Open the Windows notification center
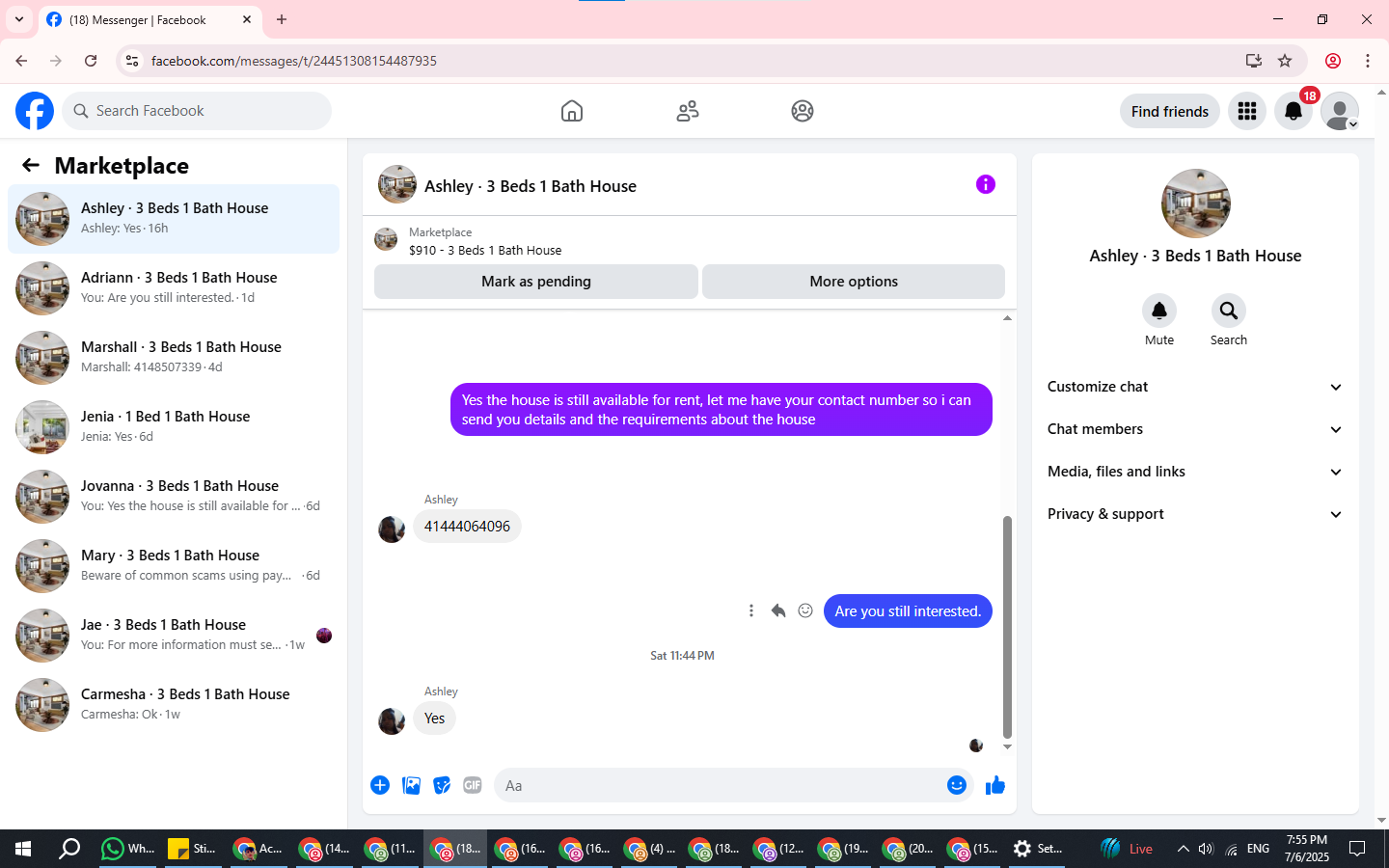The image size is (1389, 868). [x=1357, y=849]
